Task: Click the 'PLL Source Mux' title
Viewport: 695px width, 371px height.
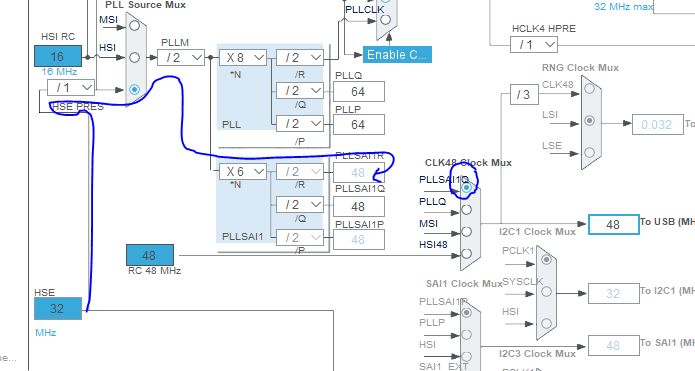Action: coord(145,5)
